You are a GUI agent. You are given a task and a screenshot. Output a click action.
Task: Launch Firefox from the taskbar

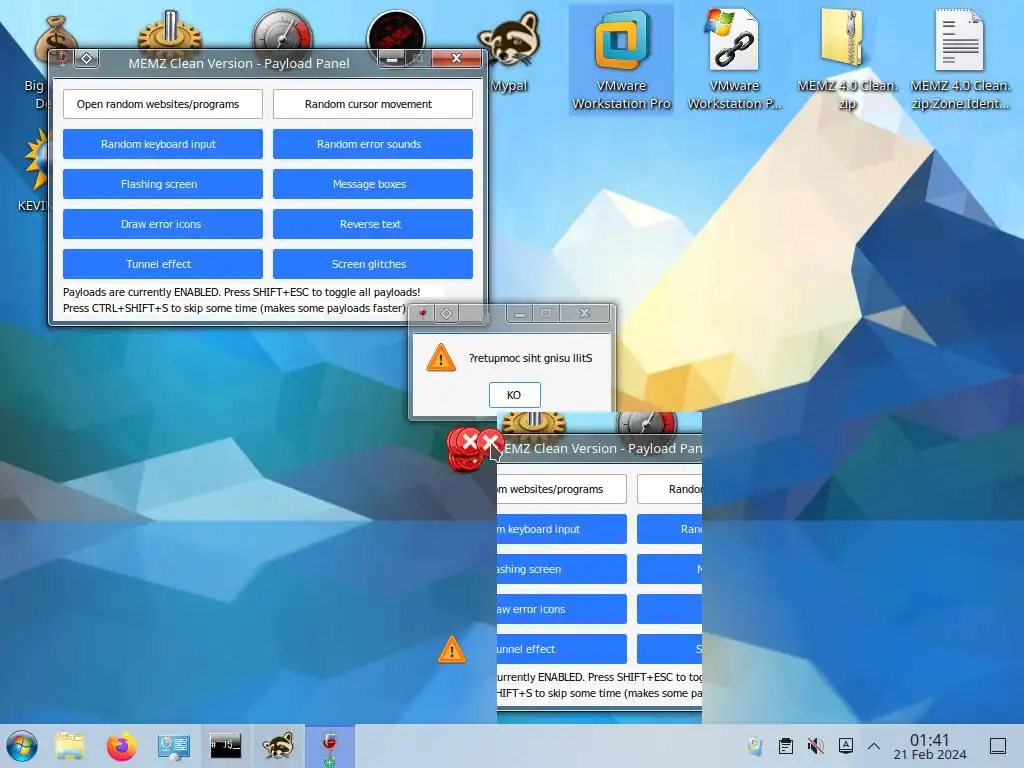click(x=121, y=746)
